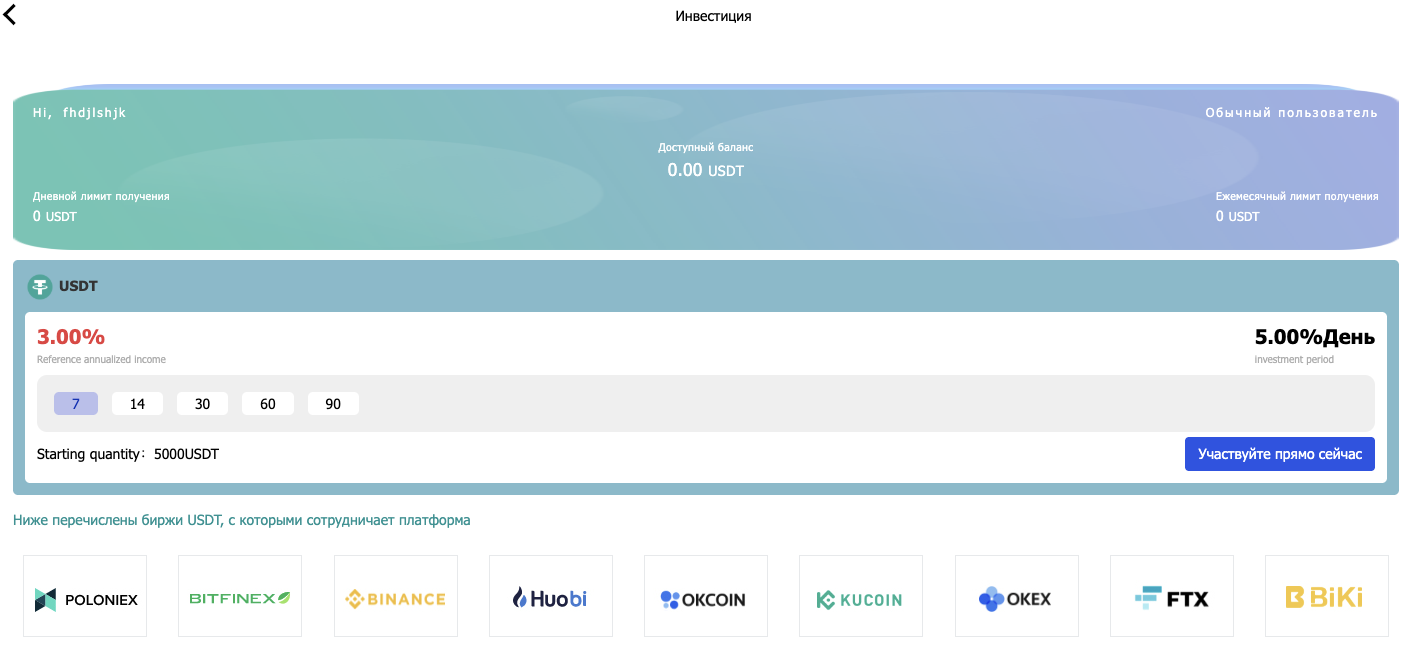Open the Huobi exchange logo
The width and height of the screenshot is (1408, 651).
coord(551,596)
